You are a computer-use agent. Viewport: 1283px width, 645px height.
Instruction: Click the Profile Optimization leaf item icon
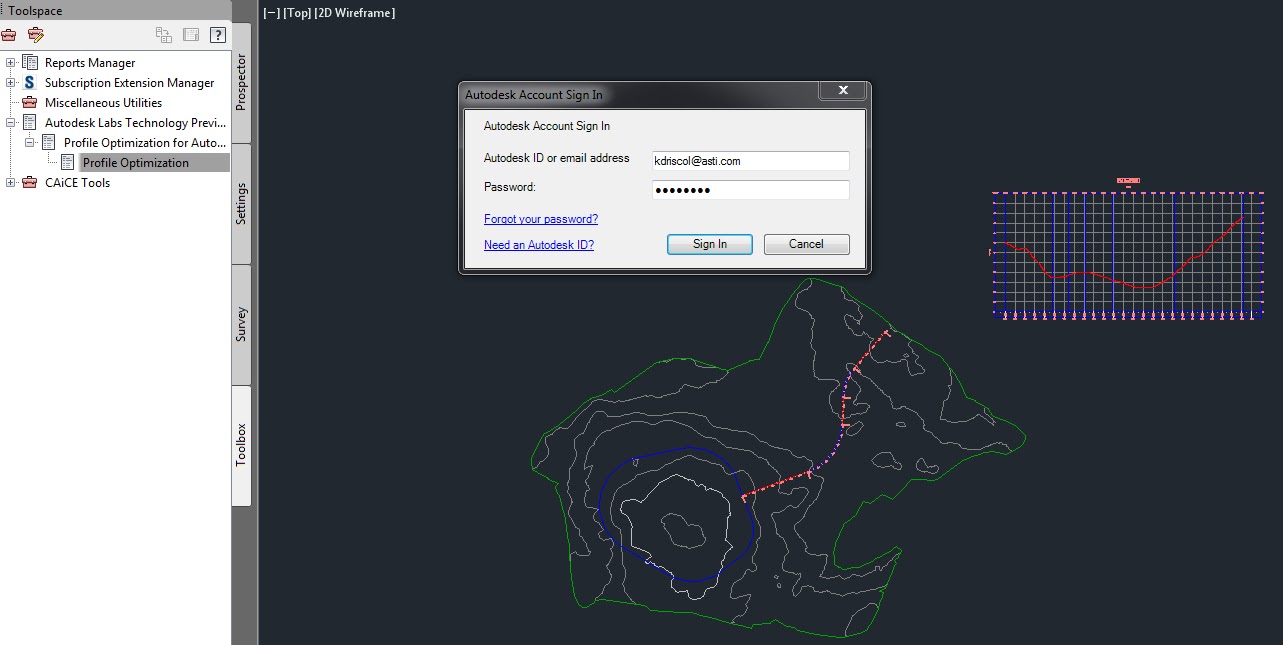coord(67,162)
